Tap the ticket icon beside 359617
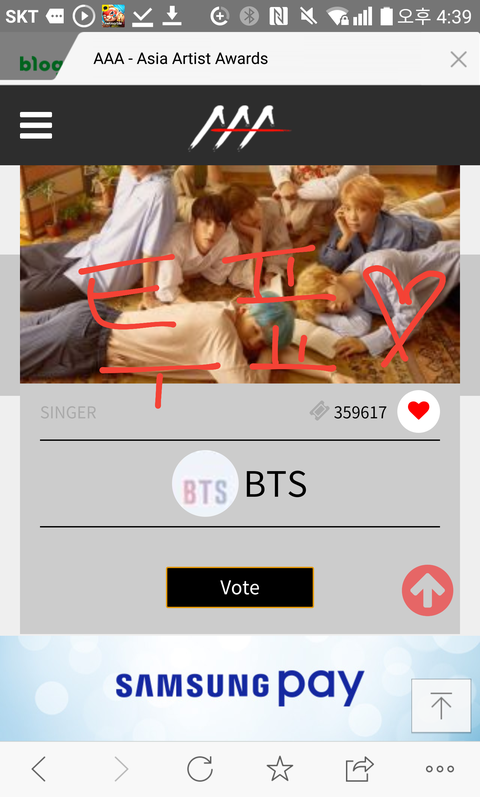 click(x=319, y=411)
